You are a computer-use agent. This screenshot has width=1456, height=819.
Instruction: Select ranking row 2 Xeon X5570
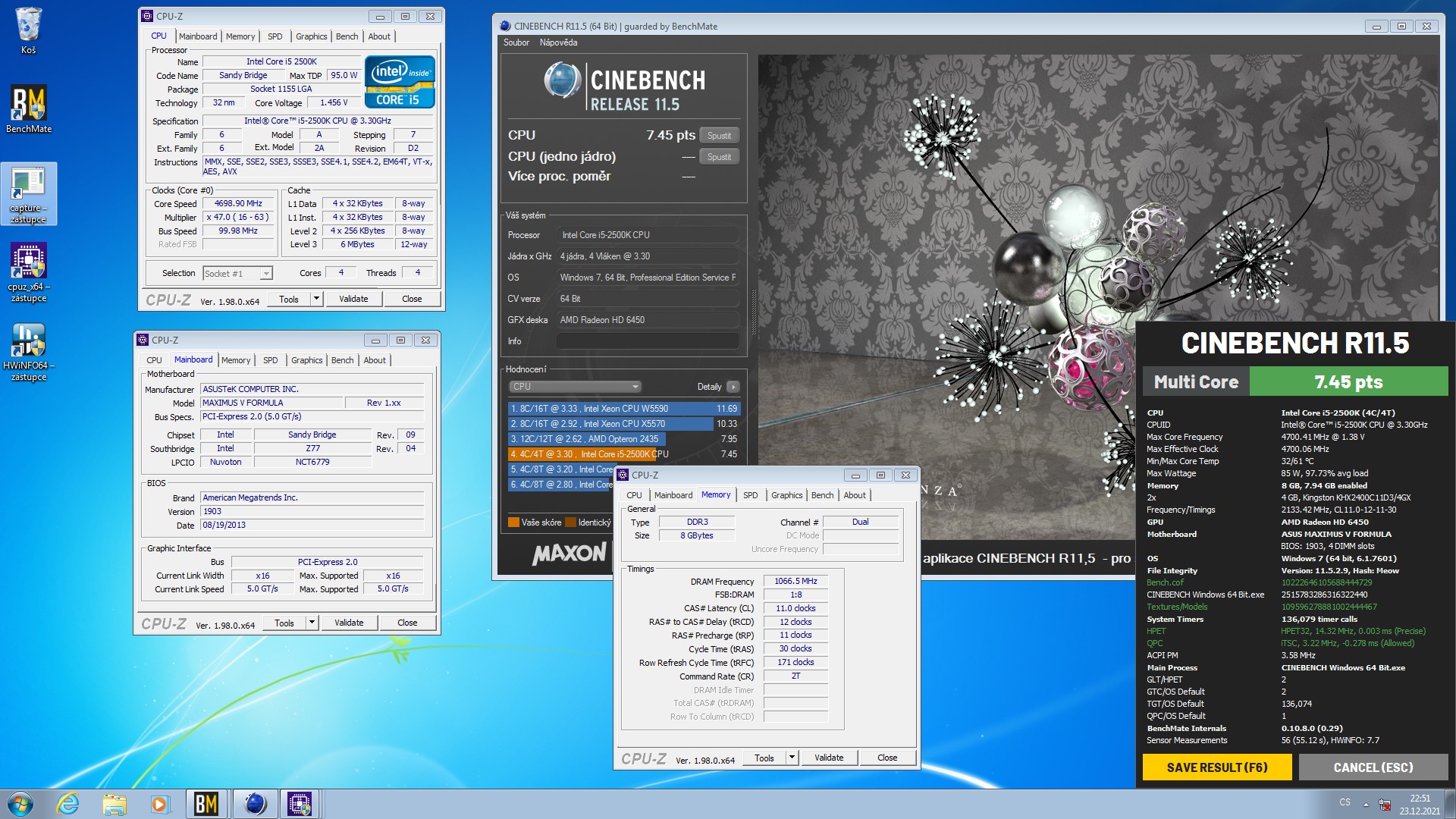point(623,424)
